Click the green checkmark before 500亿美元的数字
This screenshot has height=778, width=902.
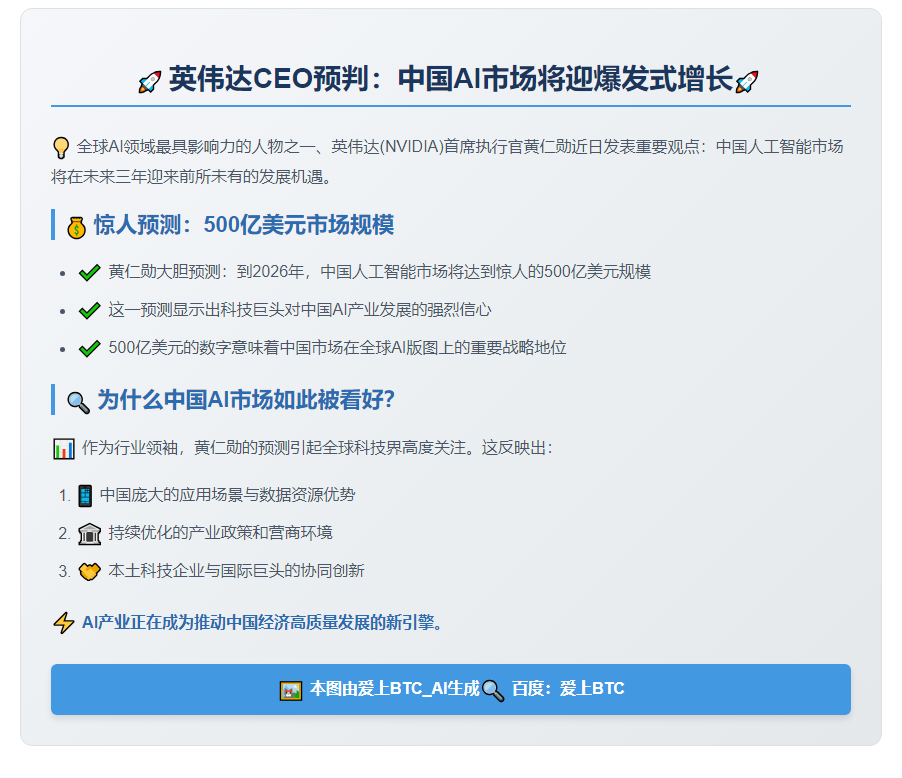tap(90, 349)
